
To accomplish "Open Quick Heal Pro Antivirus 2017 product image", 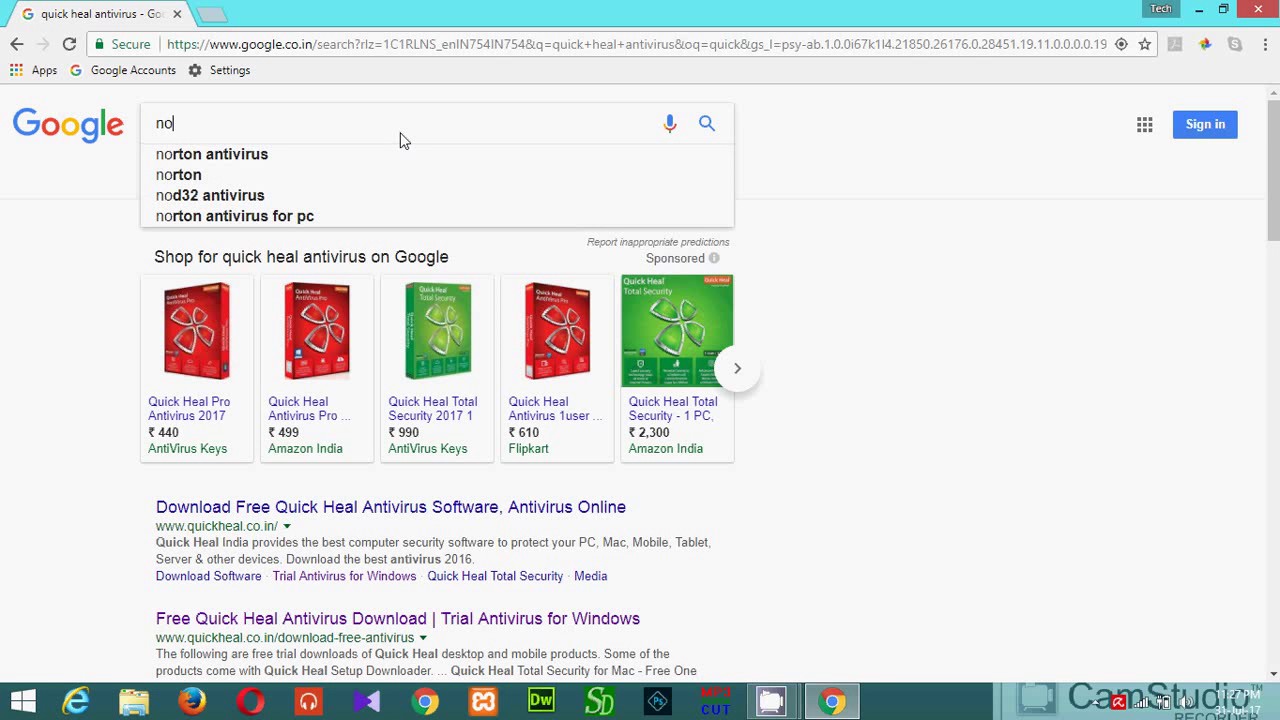I will coord(197,331).
